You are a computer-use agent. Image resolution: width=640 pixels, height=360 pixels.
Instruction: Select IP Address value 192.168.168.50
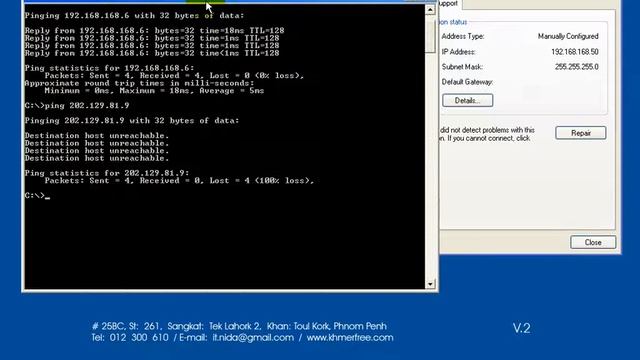[x=575, y=52]
